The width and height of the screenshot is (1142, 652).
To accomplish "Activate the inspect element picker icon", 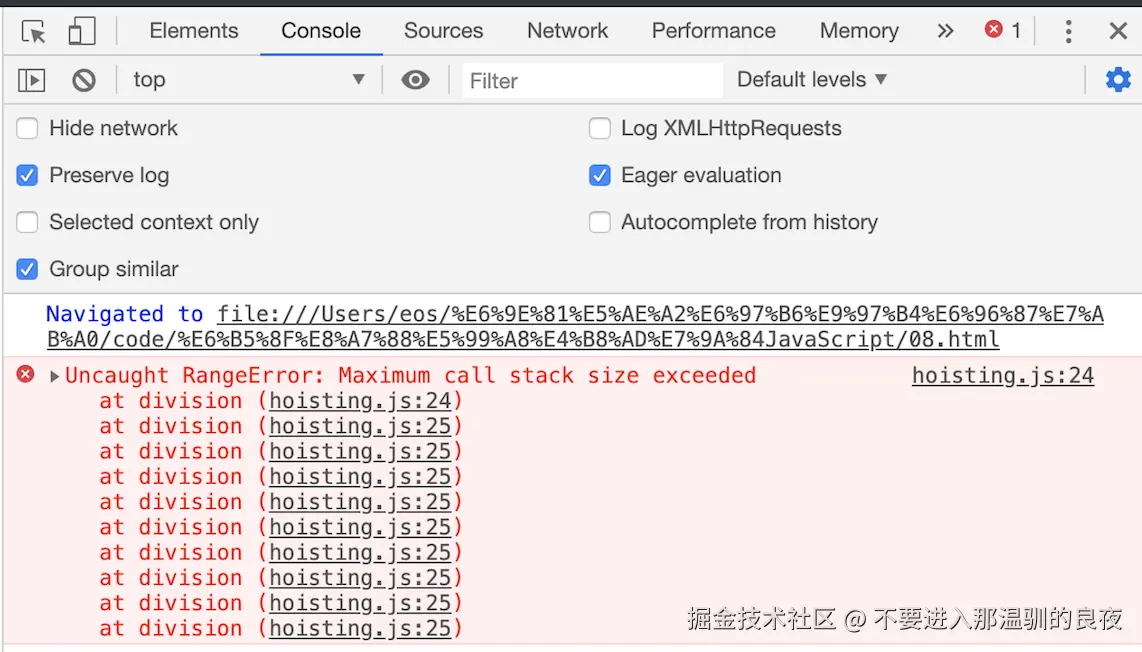I will 34,31.
